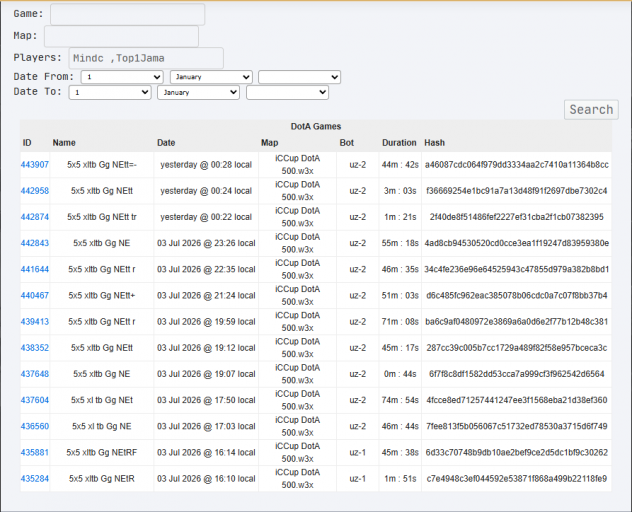The image size is (632, 512).
Task: Open game ID 443907
Action: pyautogui.click(x=35, y=164)
